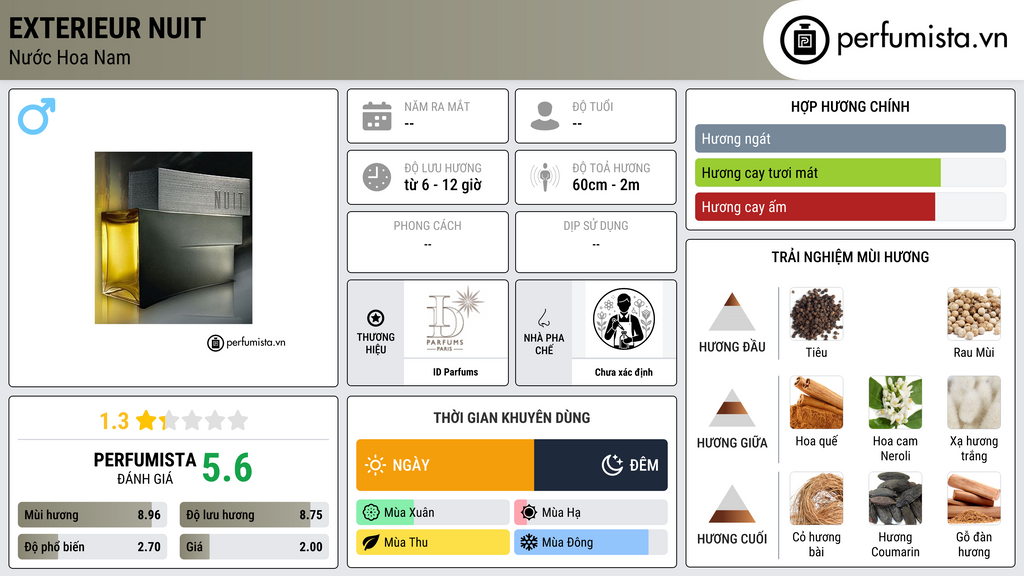Viewport: 1024px width, 576px height.
Task: Click the DỊP SỬ DỤNG occasion box
Action: click(x=596, y=242)
